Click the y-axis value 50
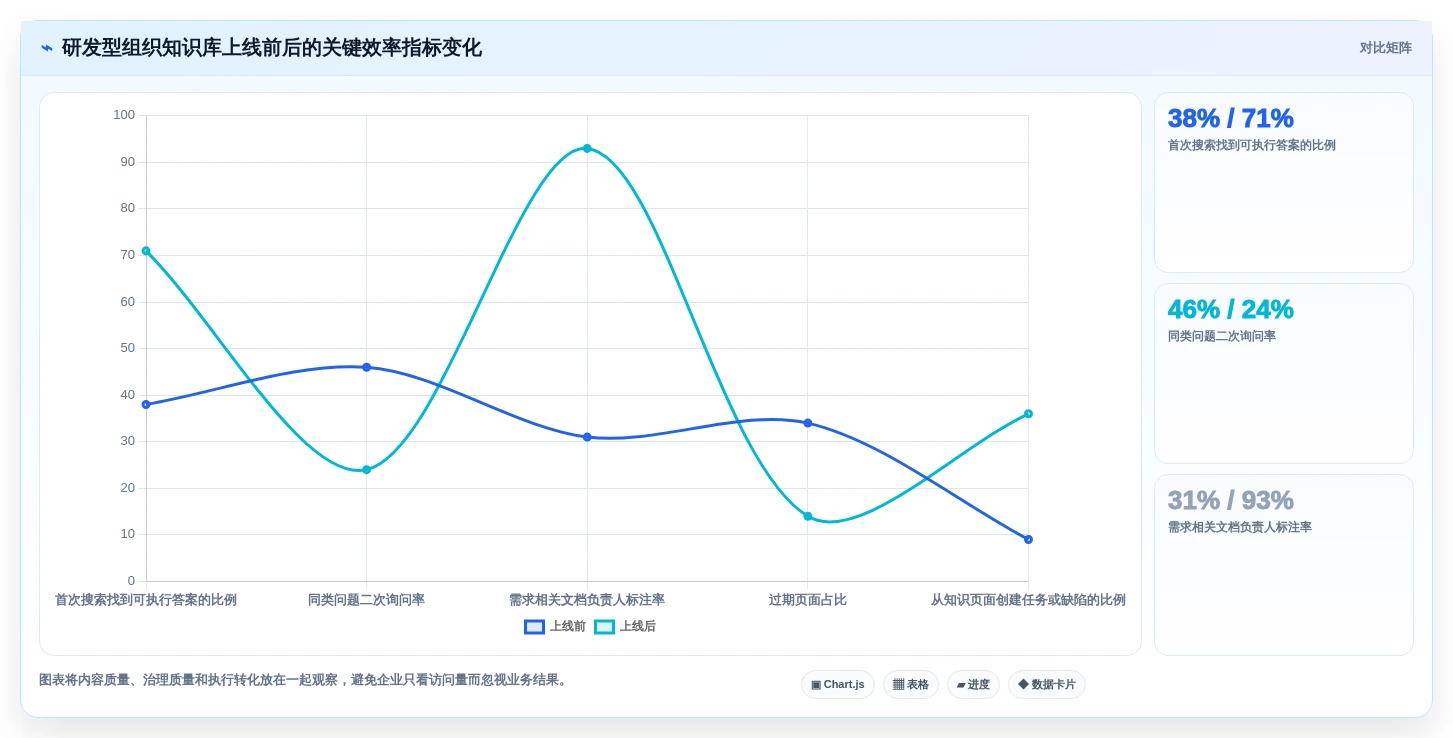The width and height of the screenshot is (1453, 738). 127,348
